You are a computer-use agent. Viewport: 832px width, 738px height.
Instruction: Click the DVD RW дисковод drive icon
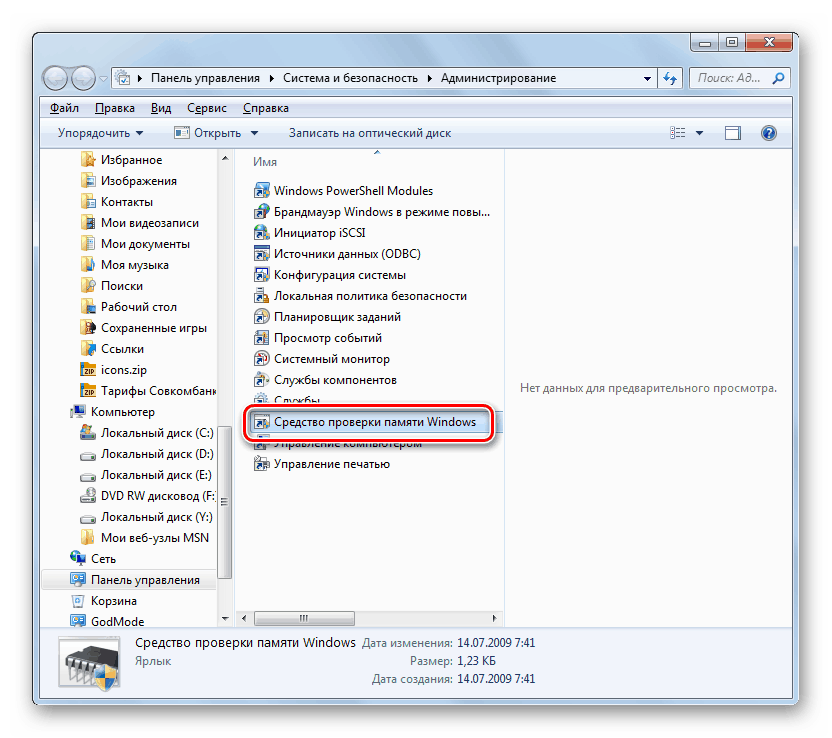pos(88,496)
